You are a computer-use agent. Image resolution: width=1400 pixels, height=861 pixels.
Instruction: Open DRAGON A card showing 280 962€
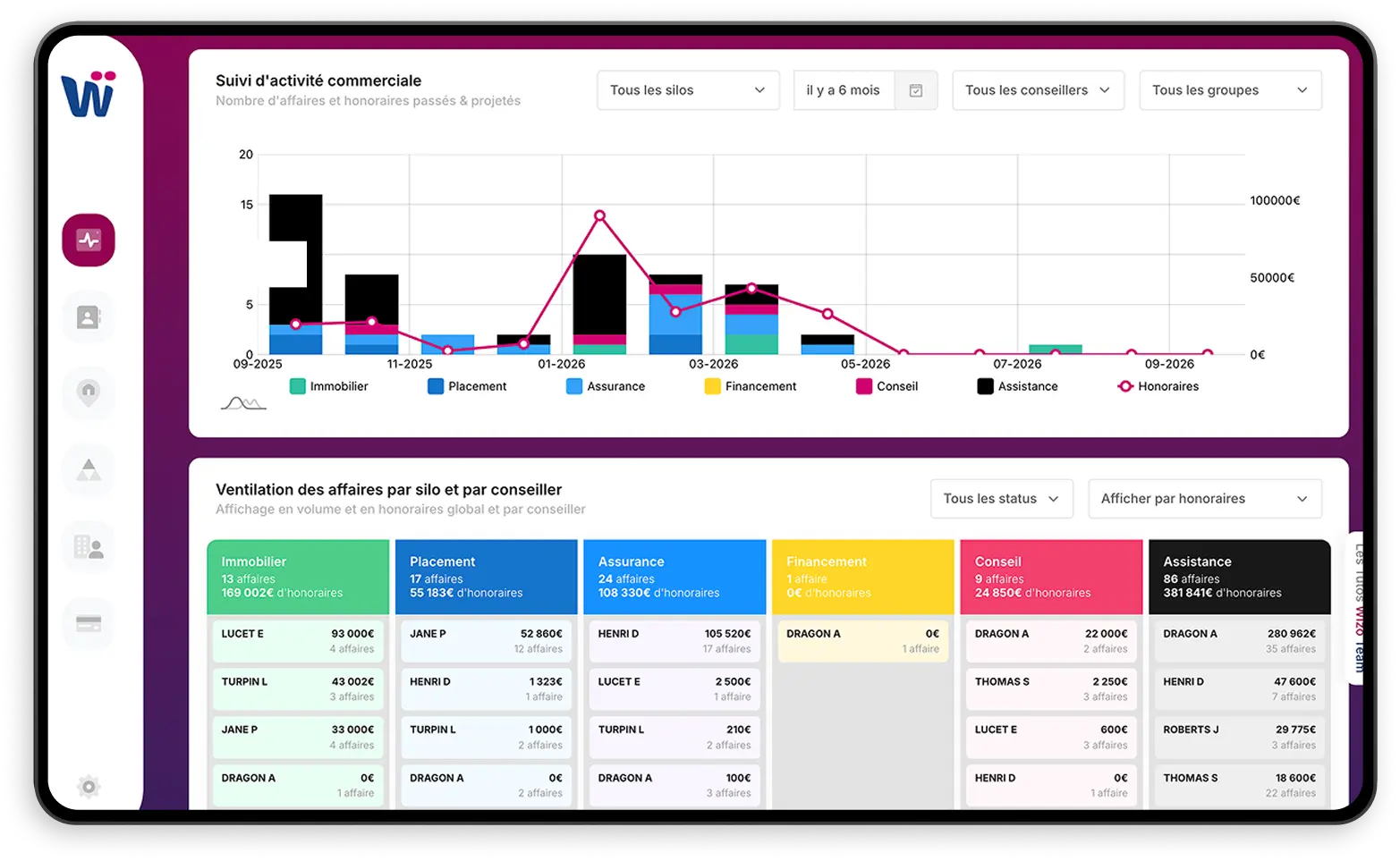pos(1240,641)
